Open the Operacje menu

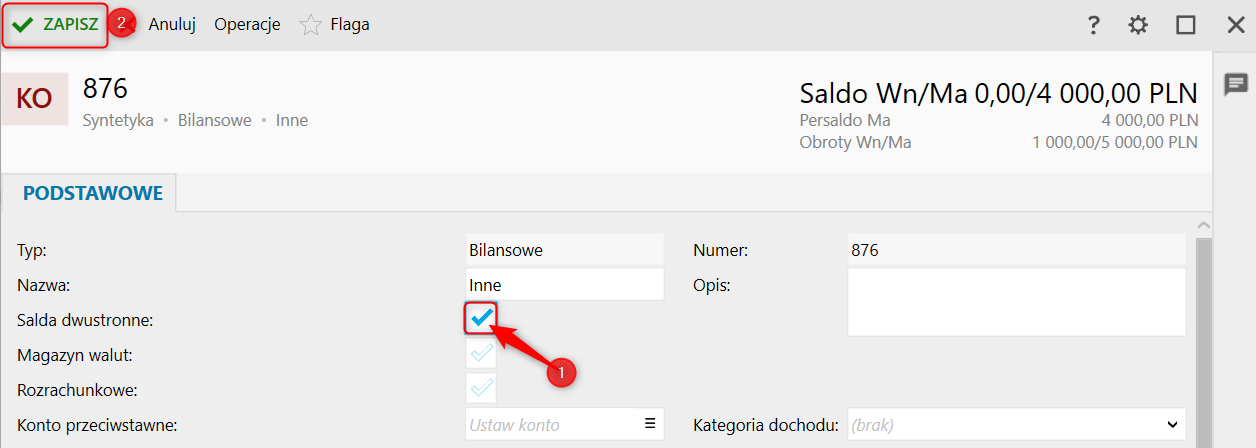247,24
